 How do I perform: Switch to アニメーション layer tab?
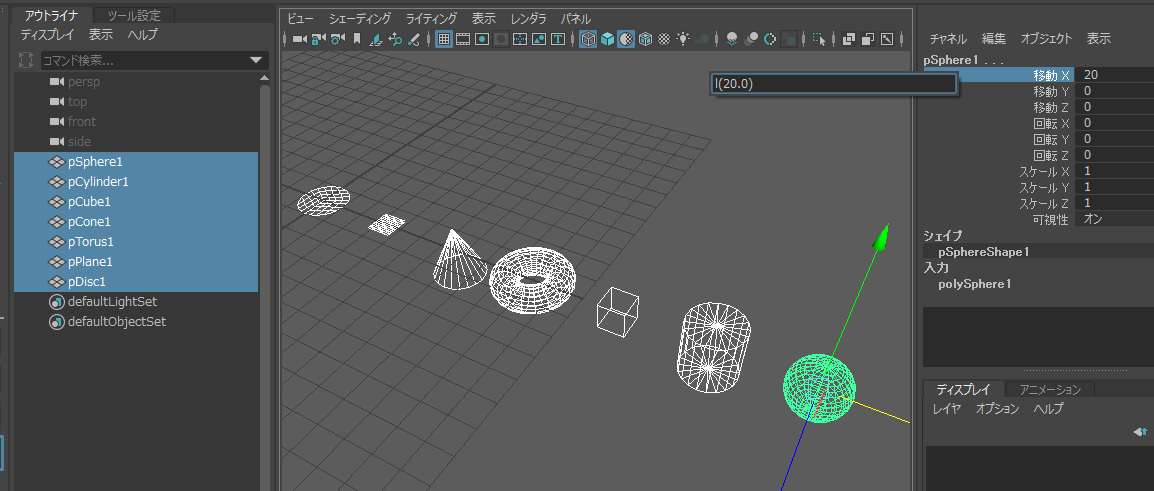[1050, 389]
